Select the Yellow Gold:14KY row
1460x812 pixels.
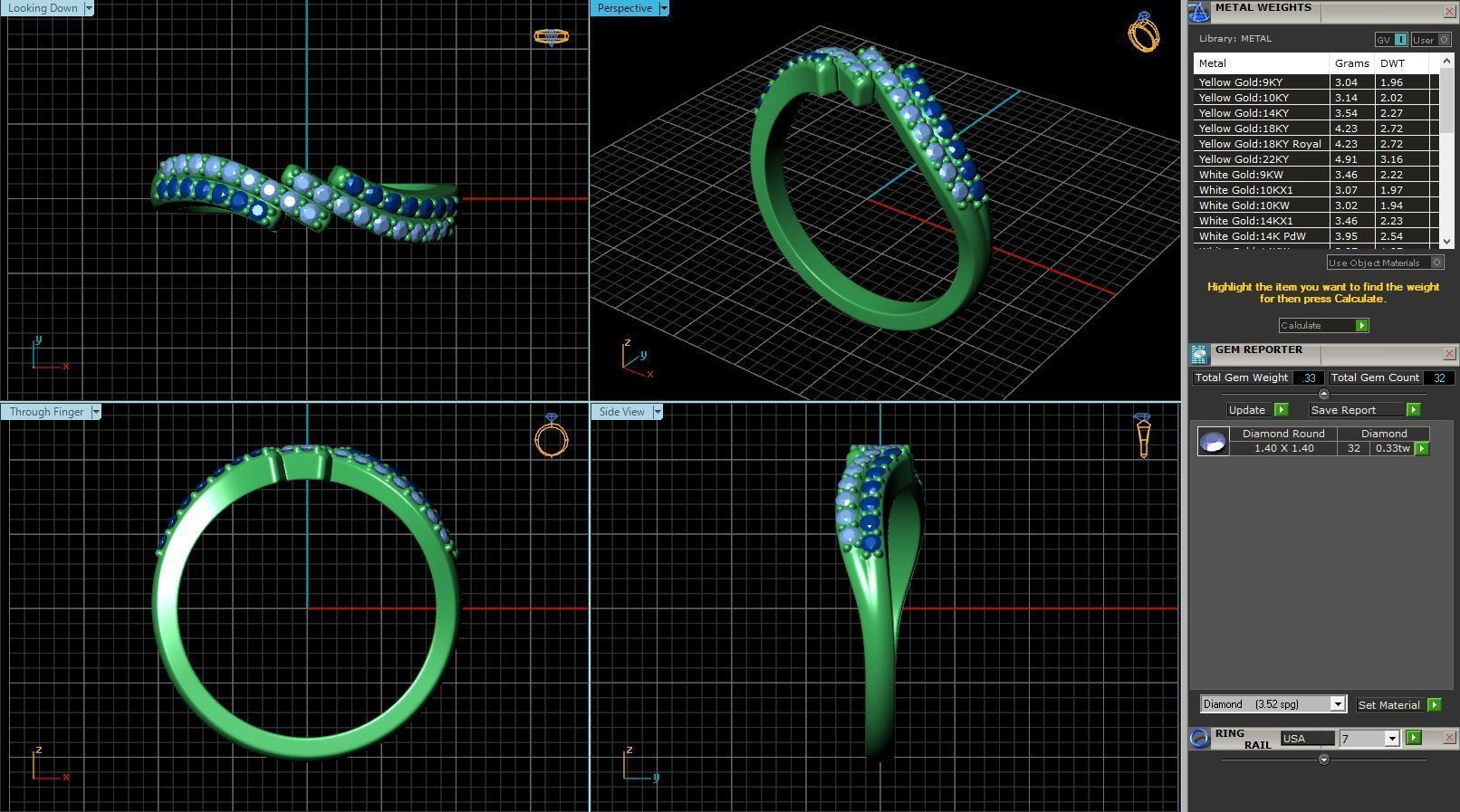click(1316, 113)
